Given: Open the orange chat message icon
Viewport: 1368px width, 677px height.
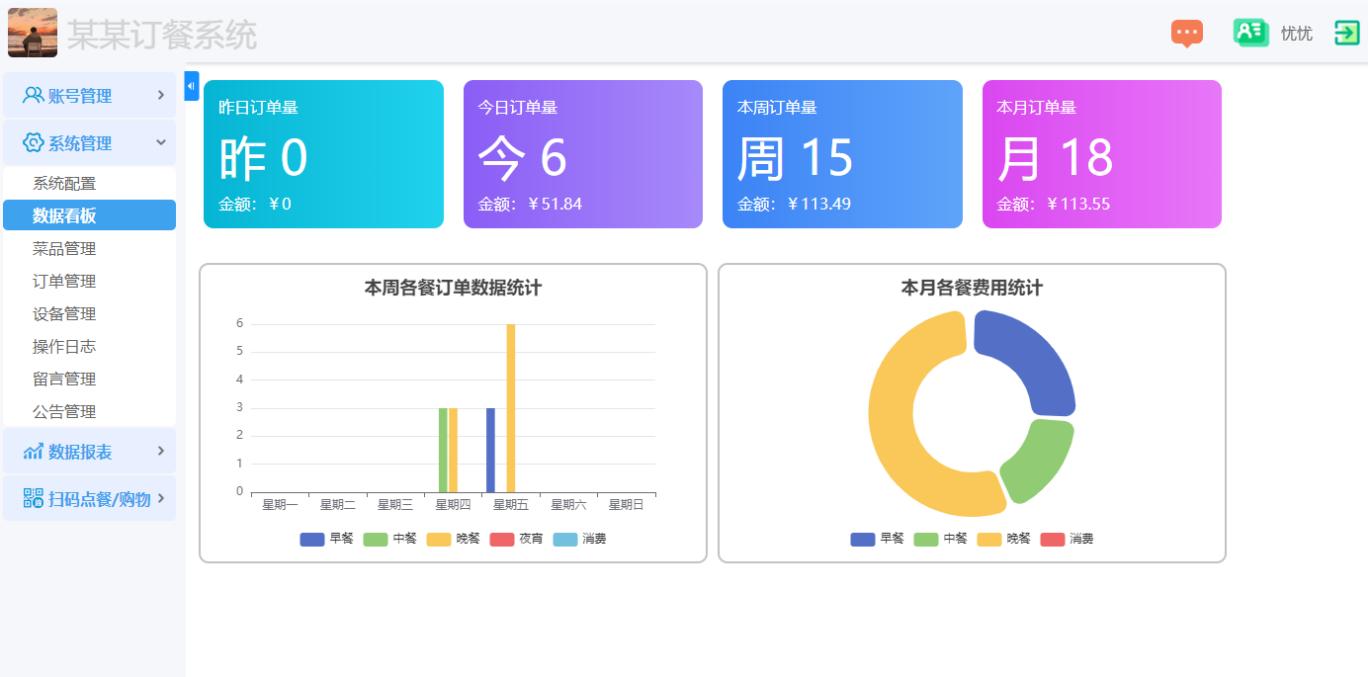Looking at the screenshot, I should [x=1187, y=33].
